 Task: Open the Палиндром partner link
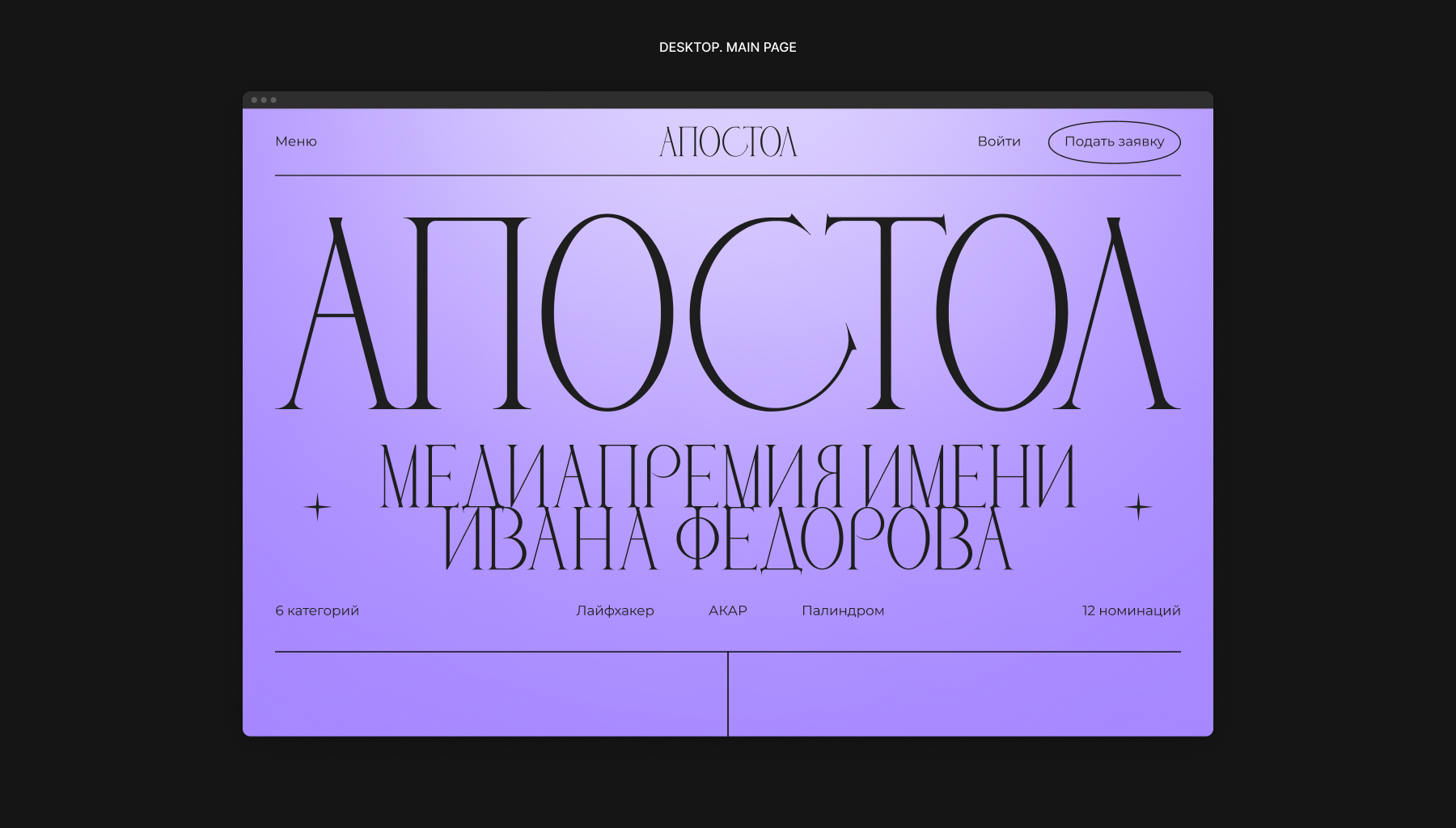click(843, 610)
